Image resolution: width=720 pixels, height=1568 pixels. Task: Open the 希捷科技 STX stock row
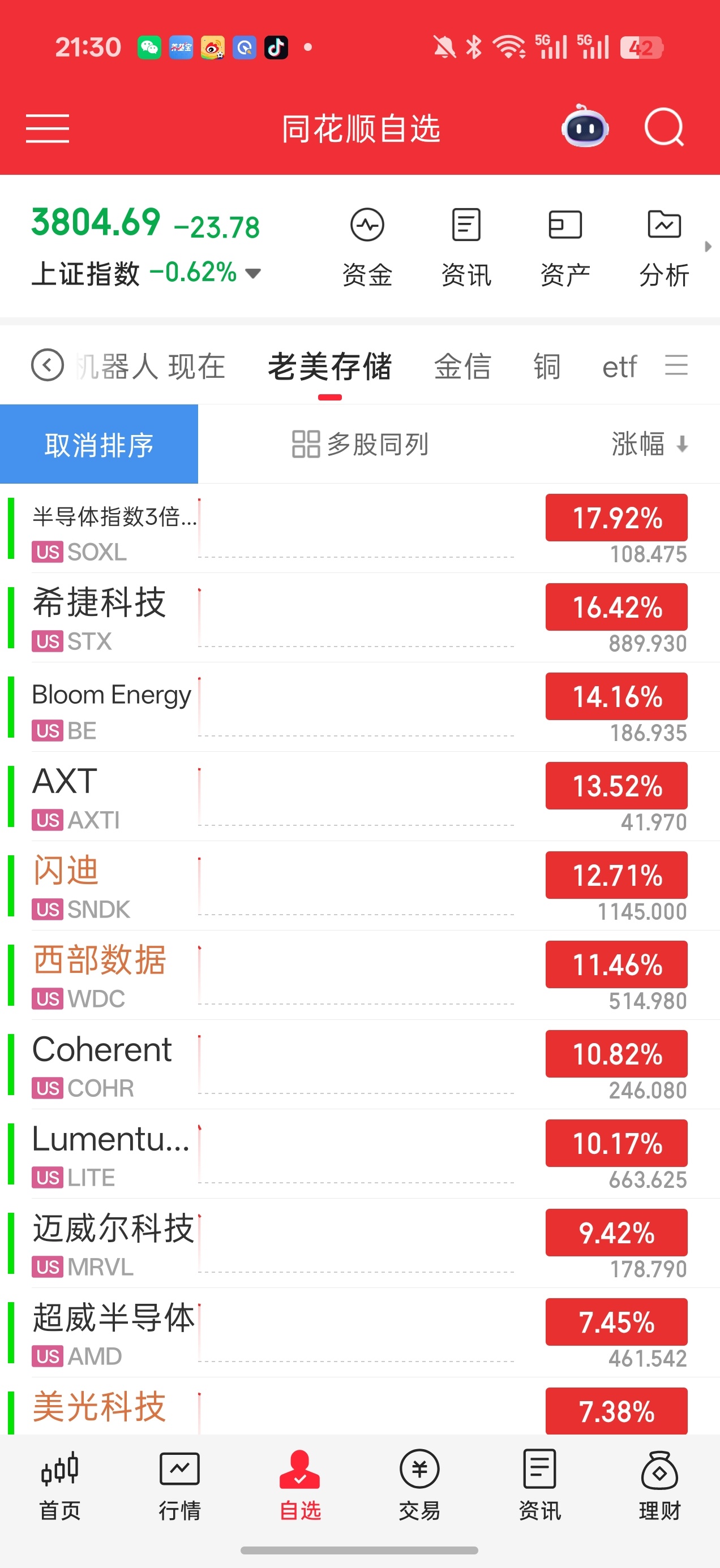pyautogui.click(x=360, y=618)
